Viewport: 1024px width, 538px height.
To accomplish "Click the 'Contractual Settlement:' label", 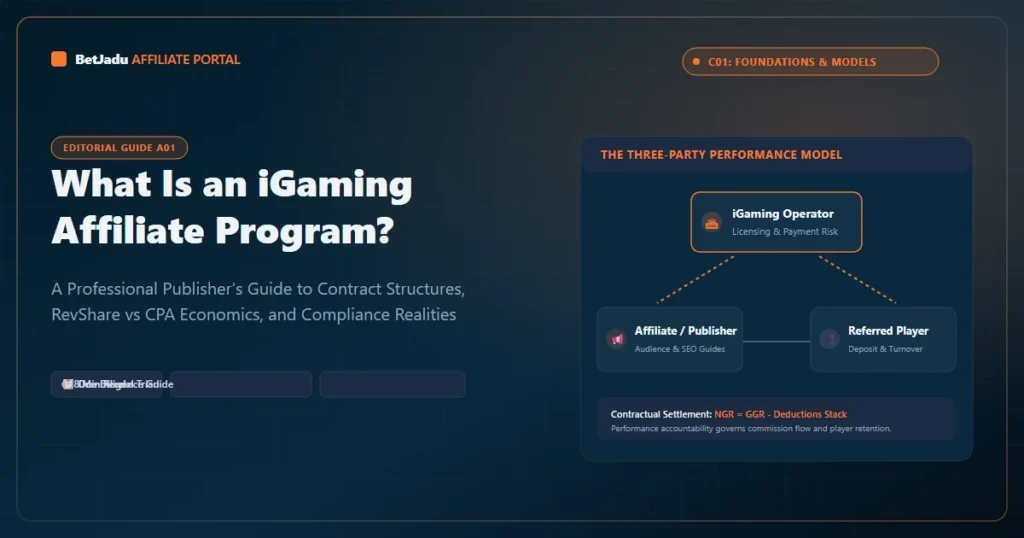I will tap(661, 414).
